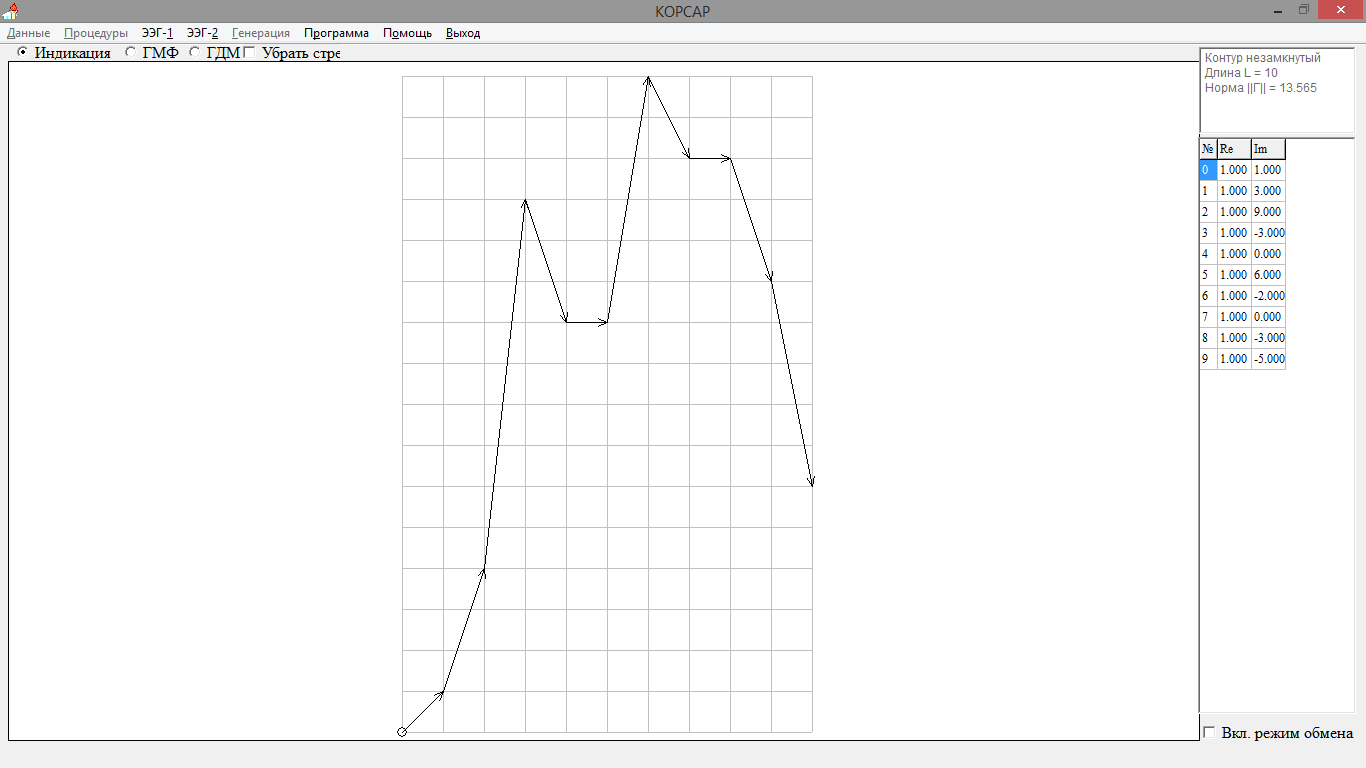The height and width of the screenshot is (768, 1366).
Task: Click Im cell with value 3.000
Action: [x=1268, y=191]
